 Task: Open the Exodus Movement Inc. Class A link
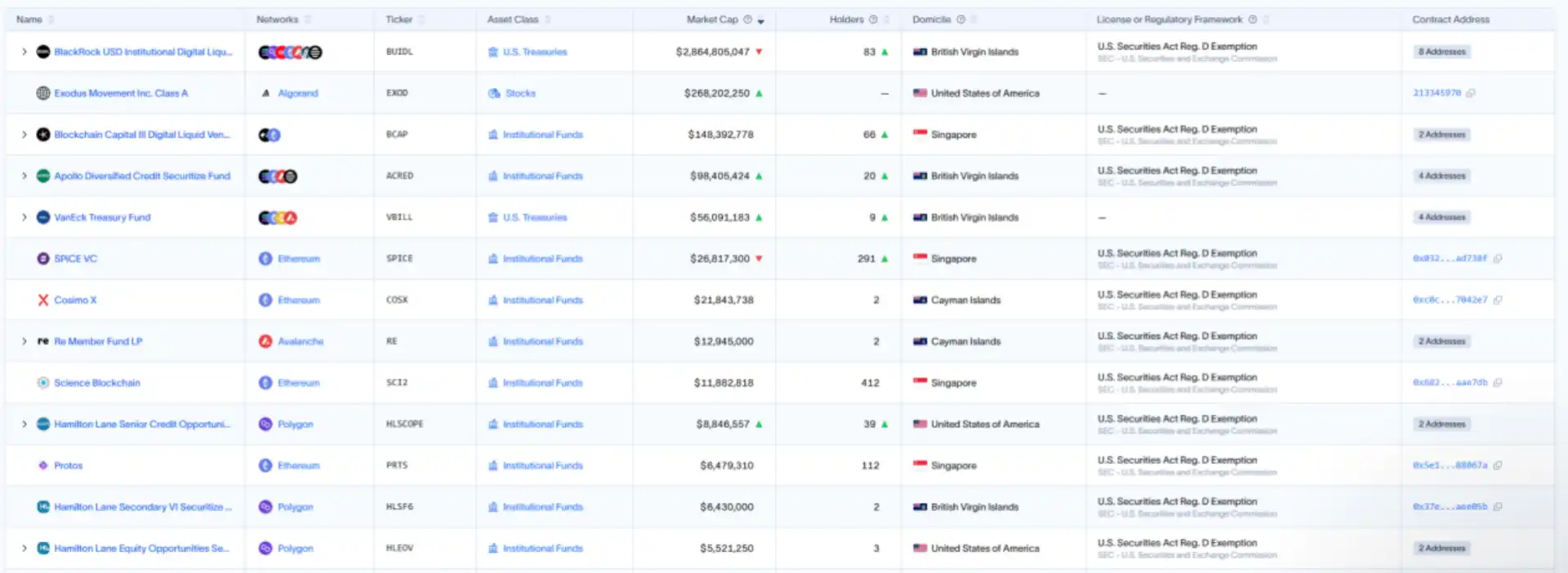[121, 93]
